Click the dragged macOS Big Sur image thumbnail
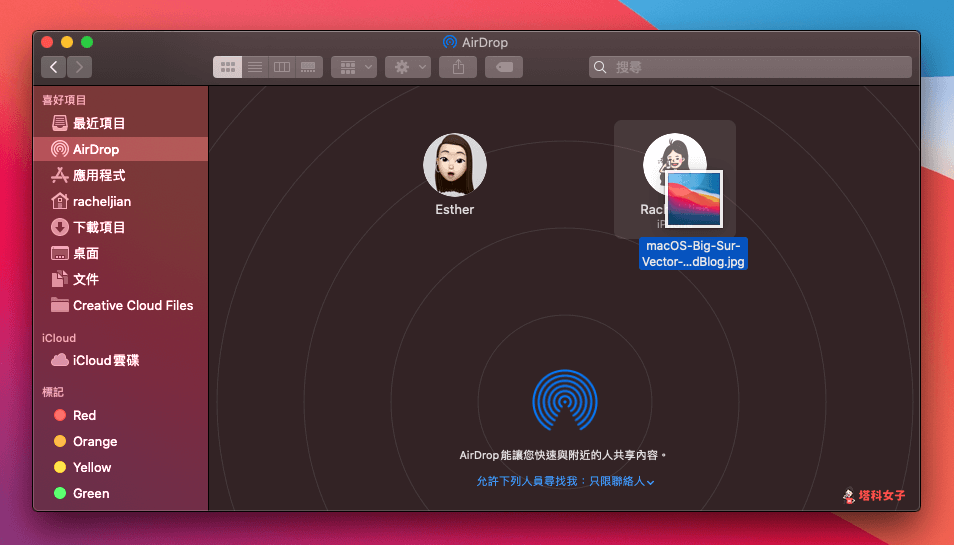 tap(694, 199)
